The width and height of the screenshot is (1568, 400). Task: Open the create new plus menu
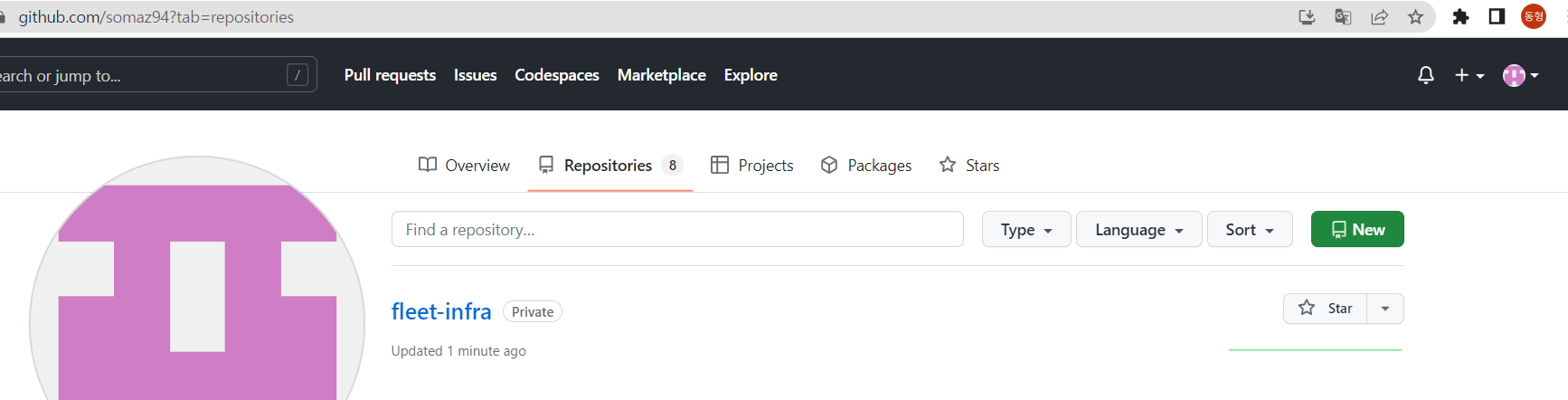[x=1469, y=75]
